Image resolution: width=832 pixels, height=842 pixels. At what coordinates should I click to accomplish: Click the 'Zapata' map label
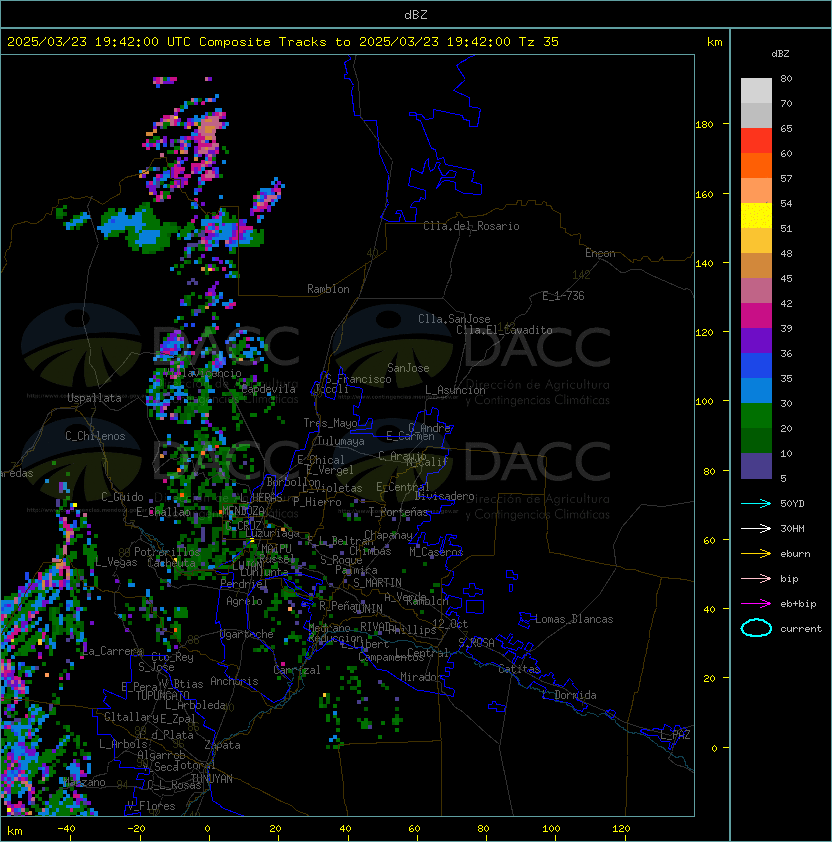pos(222,745)
